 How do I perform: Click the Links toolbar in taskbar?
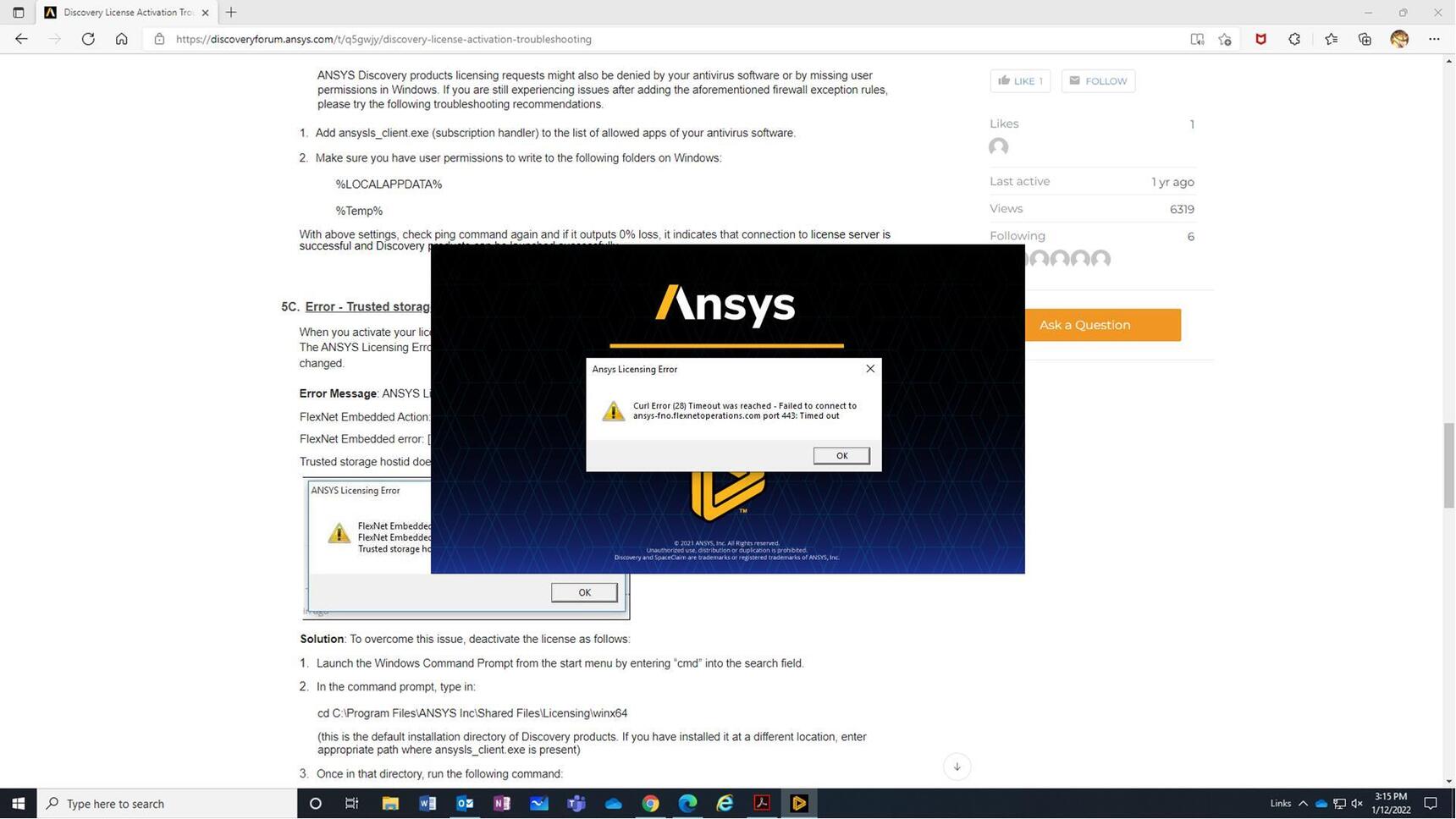1280,804
